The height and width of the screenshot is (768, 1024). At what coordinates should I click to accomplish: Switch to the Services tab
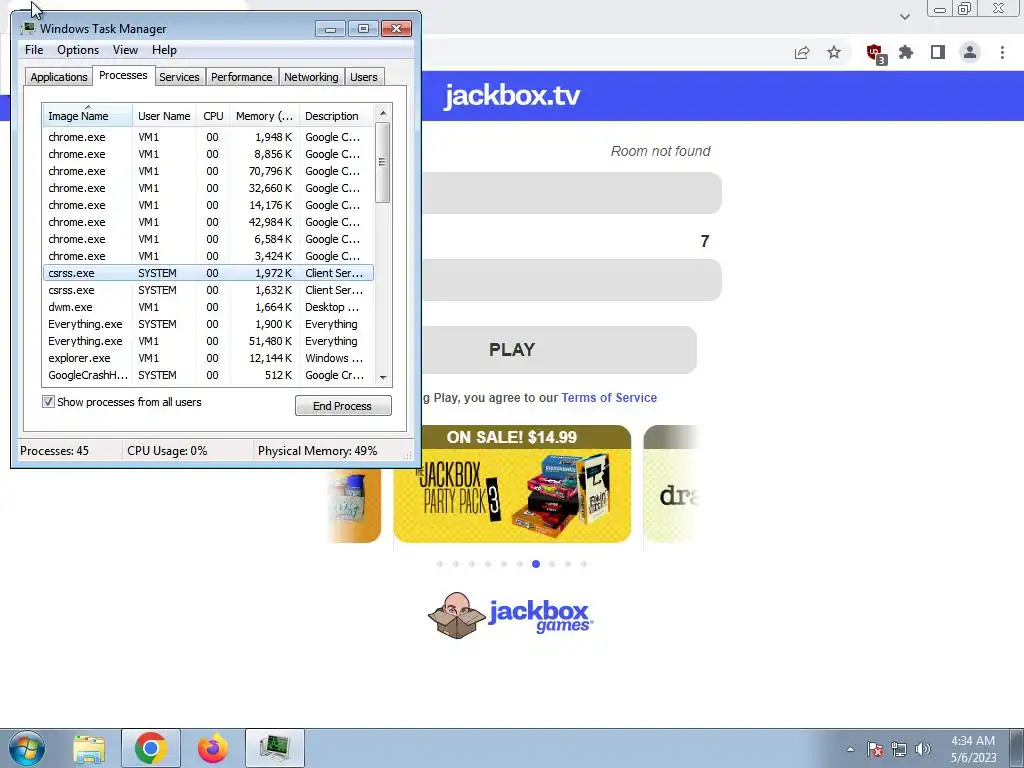click(x=180, y=77)
